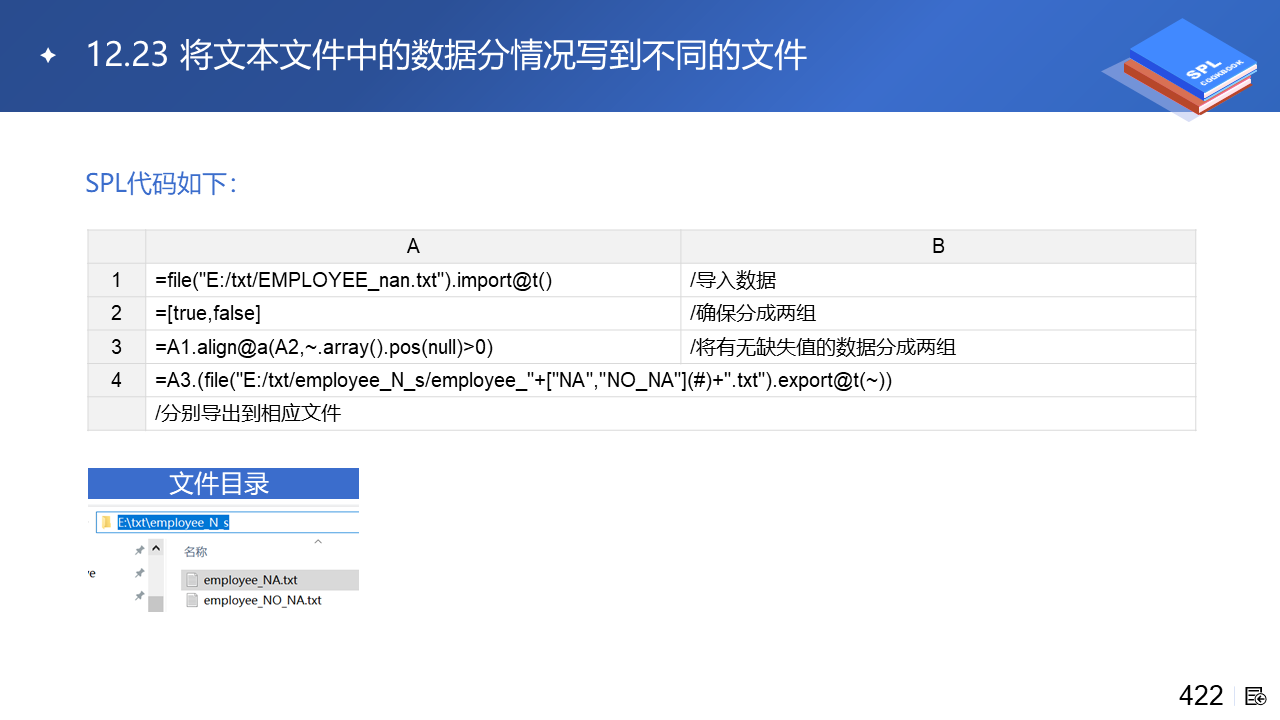Click the file icon of employee_NO_NA.txt
The image size is (1280, 720).
click(x=193, y=600)
